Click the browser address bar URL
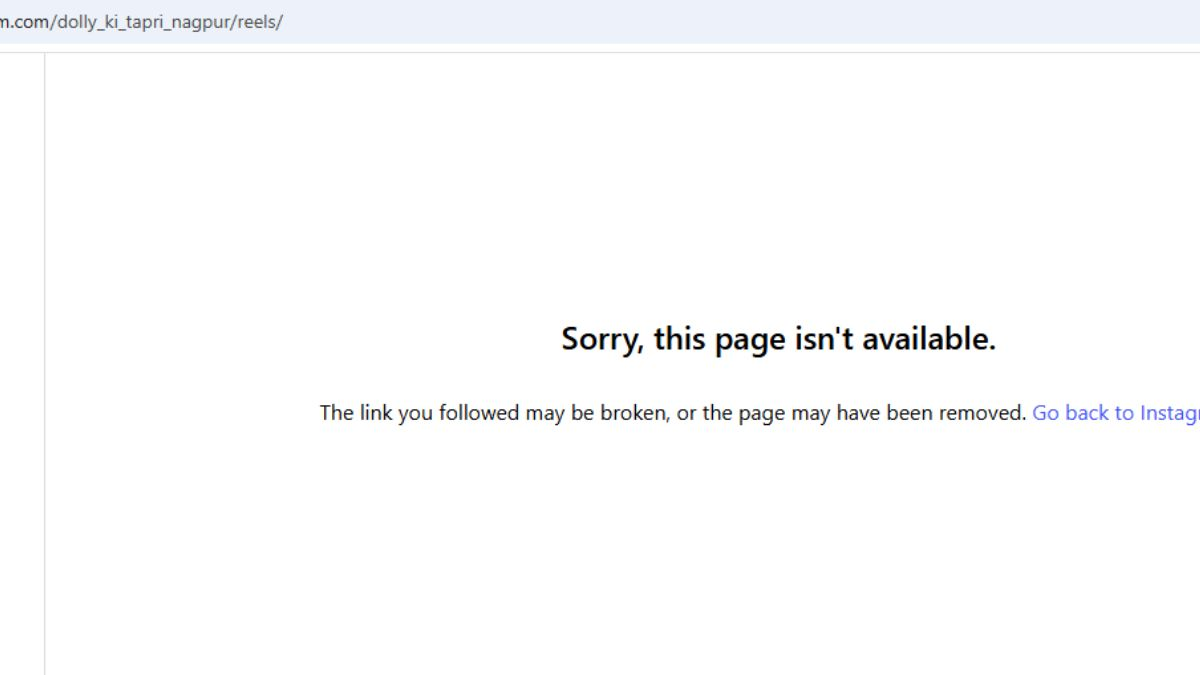 click(141, 22)
